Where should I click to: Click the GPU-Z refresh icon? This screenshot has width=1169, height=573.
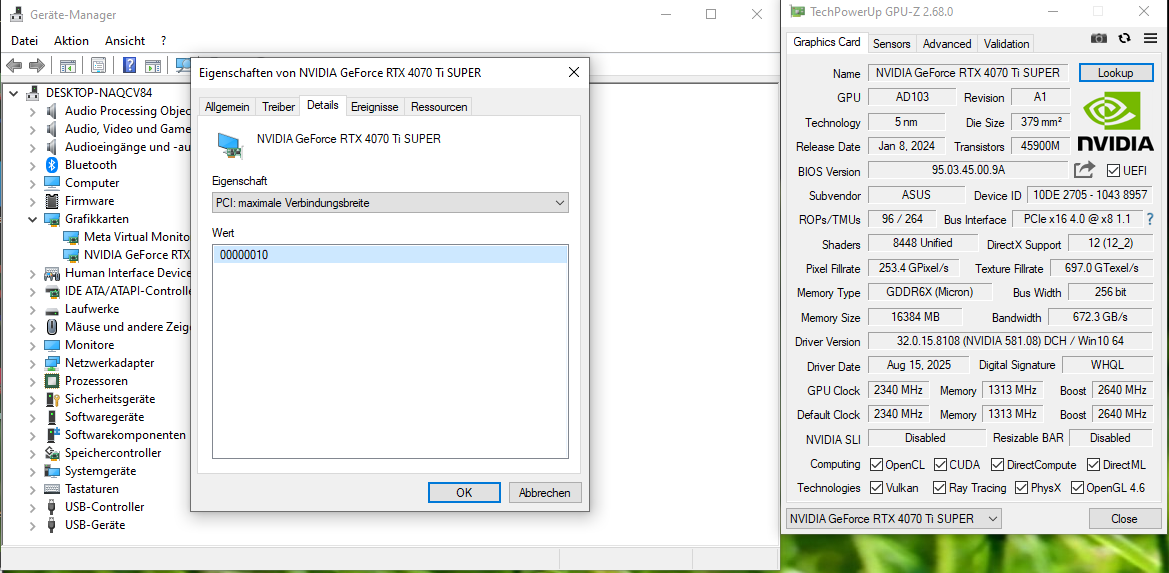point(1125,38)
